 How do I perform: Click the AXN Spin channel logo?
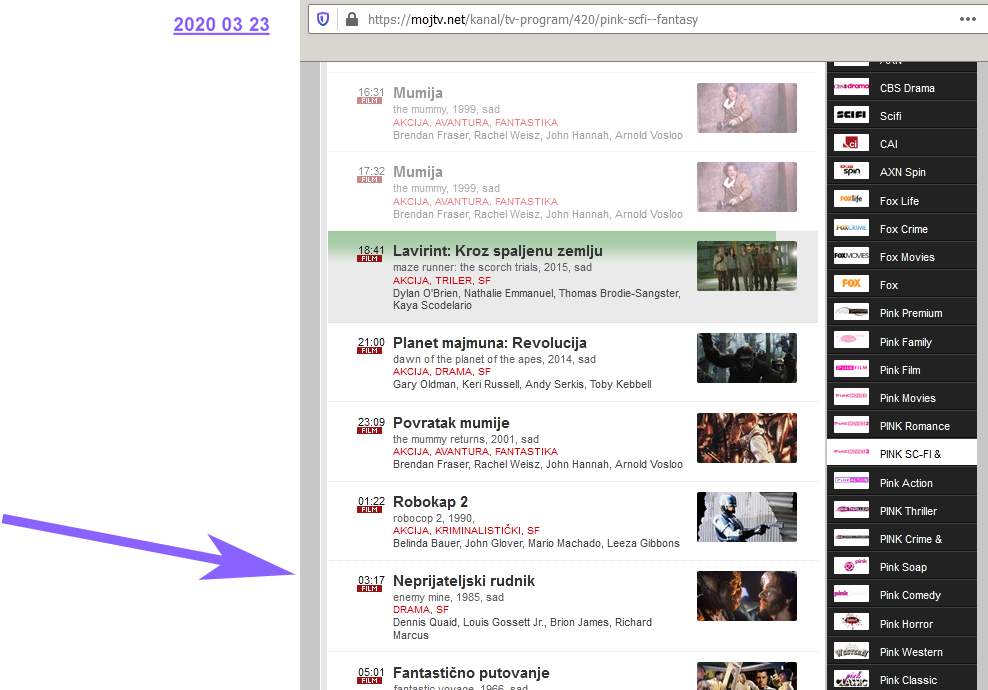[851, 171]
